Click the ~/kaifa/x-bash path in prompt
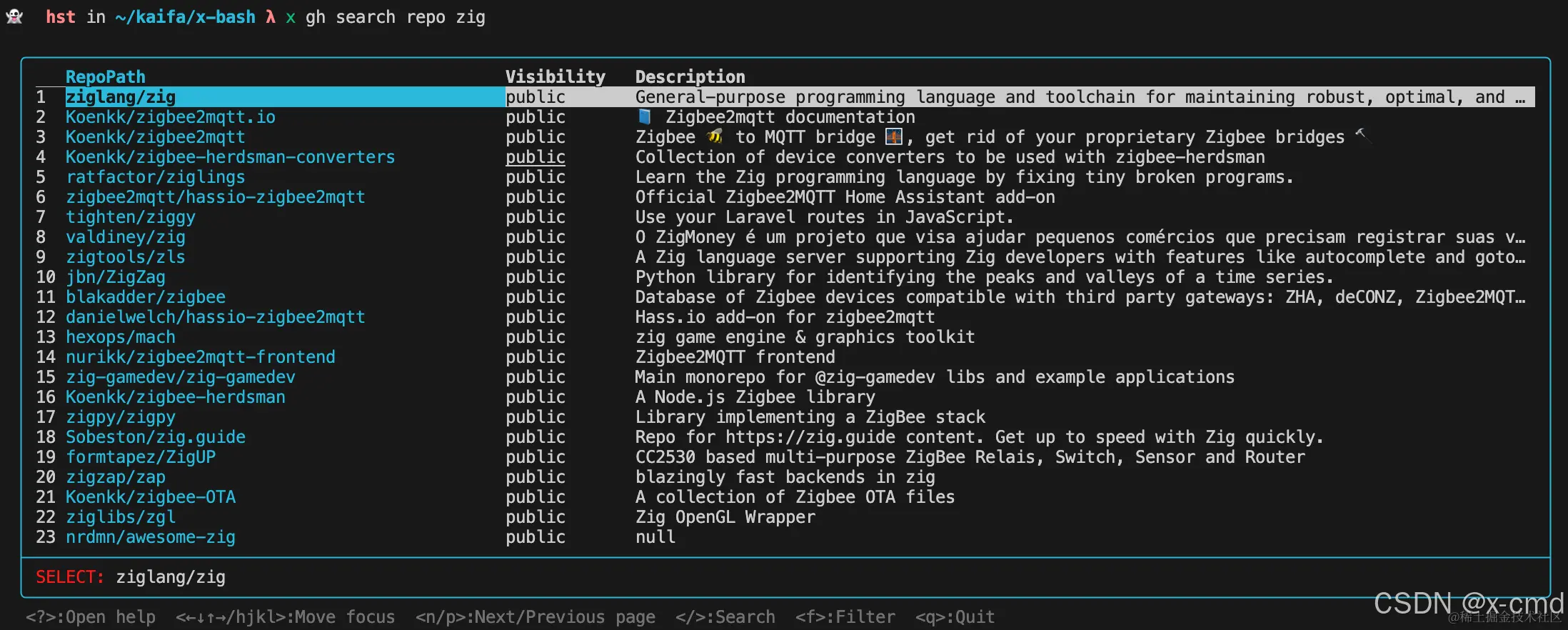The height and width of the screenshot is (630, 1568). pos(186,17)
